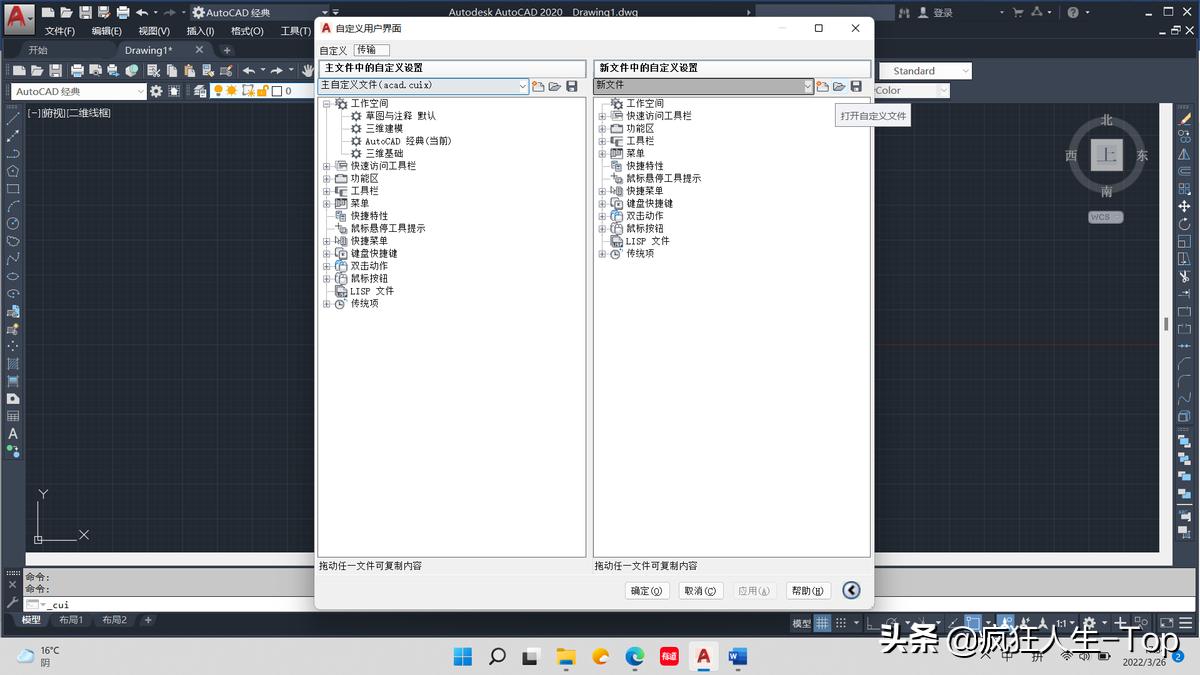Screen dimensions: 1200x675
Task: Click the collapse arrow beside the Help button
Action: tap(851, 590)
